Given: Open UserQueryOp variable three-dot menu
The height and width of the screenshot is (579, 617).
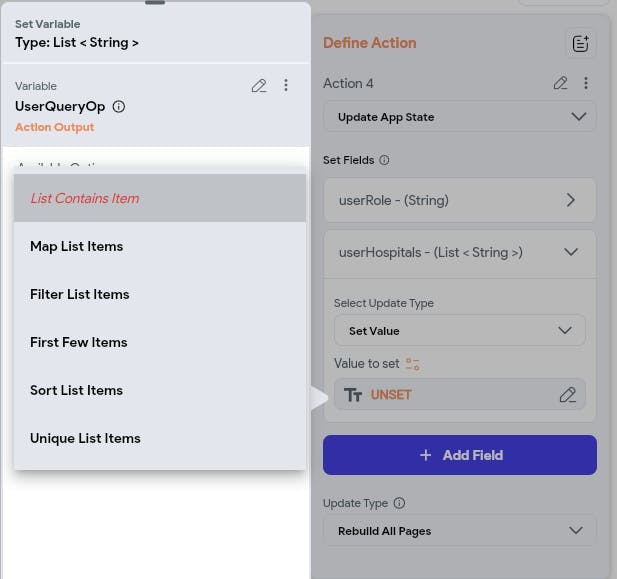Looking at the screenshot, I should (286, 86).
